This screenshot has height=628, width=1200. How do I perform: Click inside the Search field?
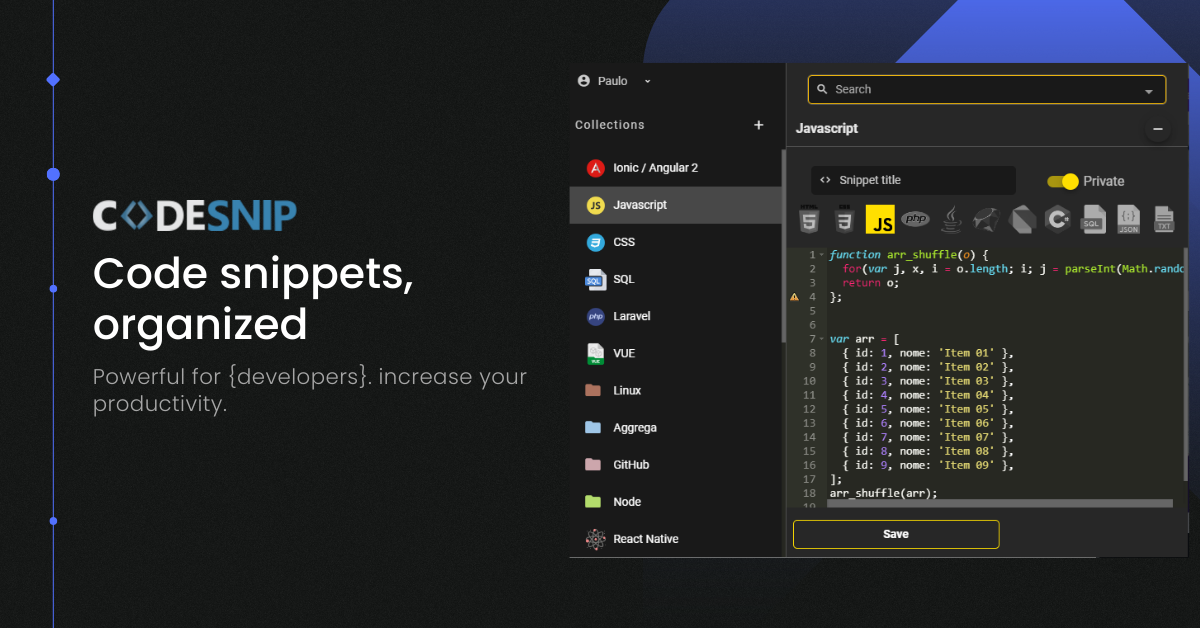[987, 90]
